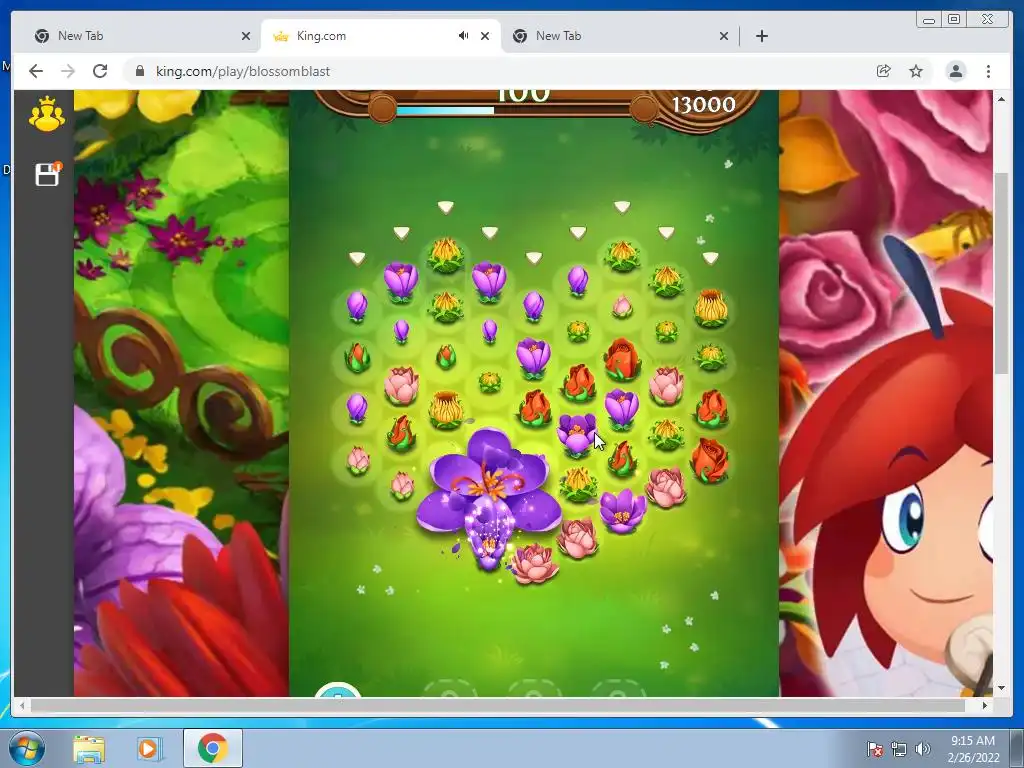Viewport: 1024px width, 768px height.
Task: Click the browser forward arrow
Action: coord(68,71)
